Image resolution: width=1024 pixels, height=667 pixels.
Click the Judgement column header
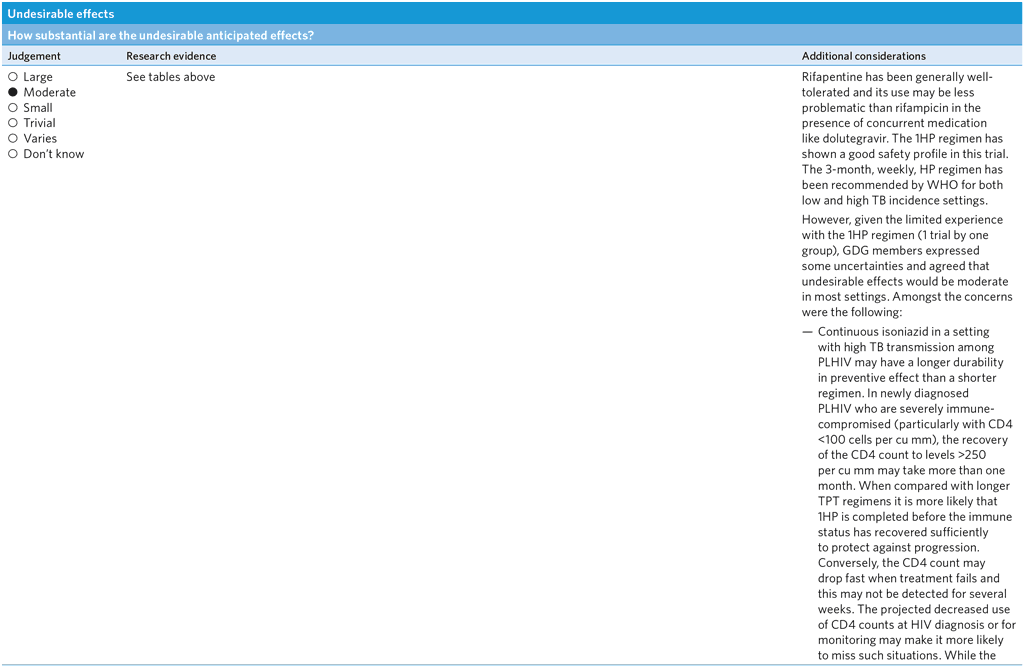[34, 56]
